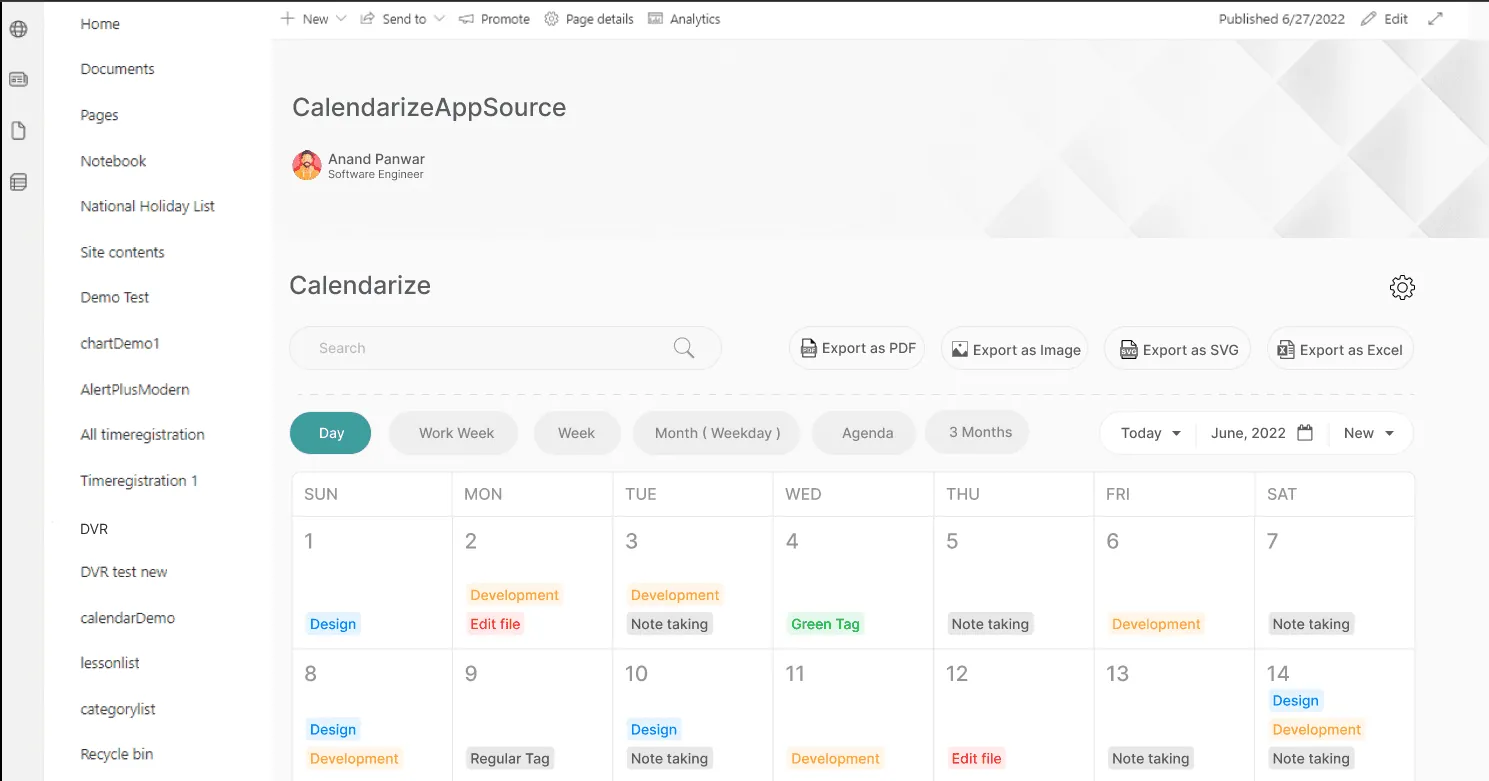Go to Documents in navigation
The width and height of the screenshot is (1489, 781).
117,69
